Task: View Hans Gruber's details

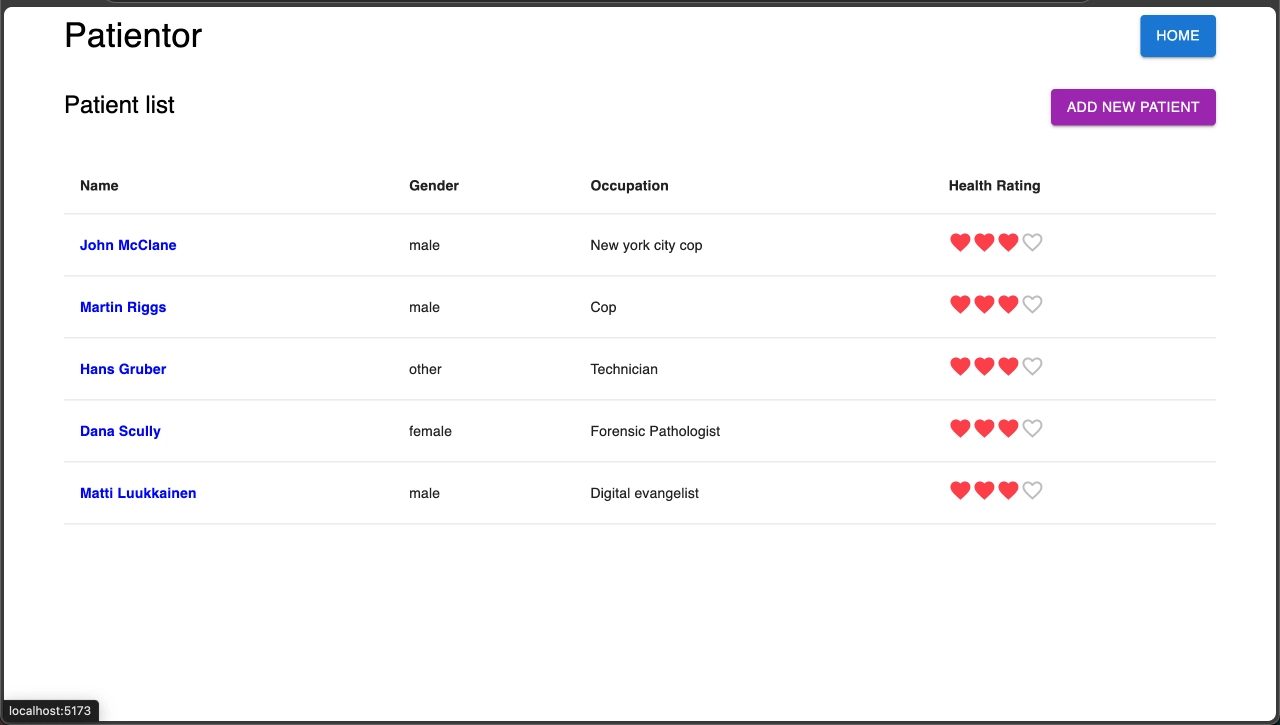Action: click(x=123, y=369)
